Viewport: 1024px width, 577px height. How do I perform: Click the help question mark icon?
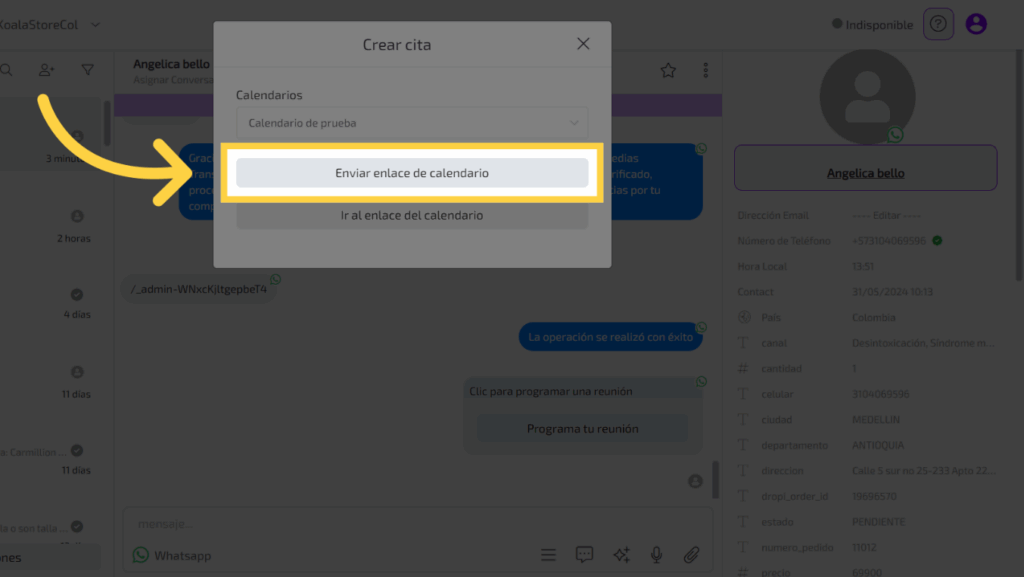pos(938,23)
